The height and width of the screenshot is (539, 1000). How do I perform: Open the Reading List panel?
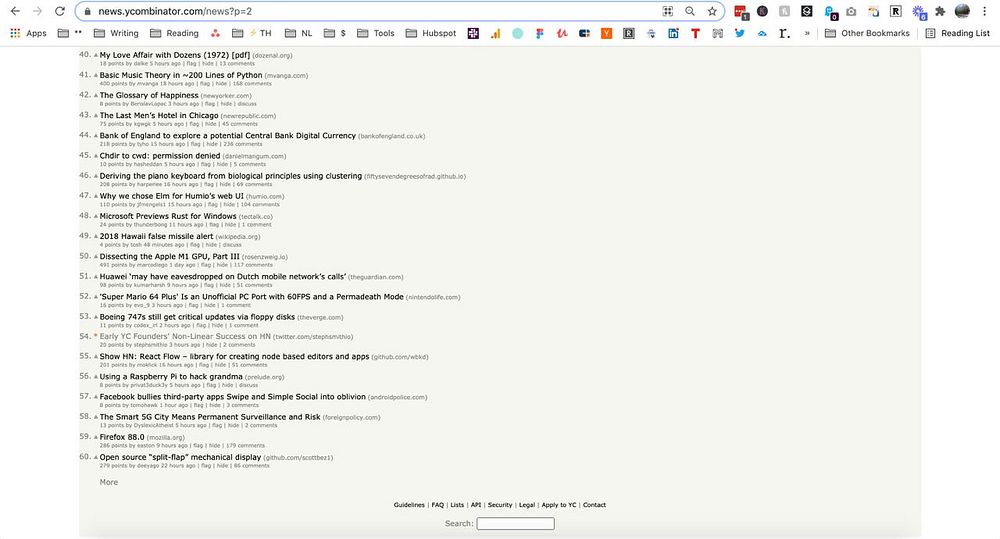[x=958, y=33]
